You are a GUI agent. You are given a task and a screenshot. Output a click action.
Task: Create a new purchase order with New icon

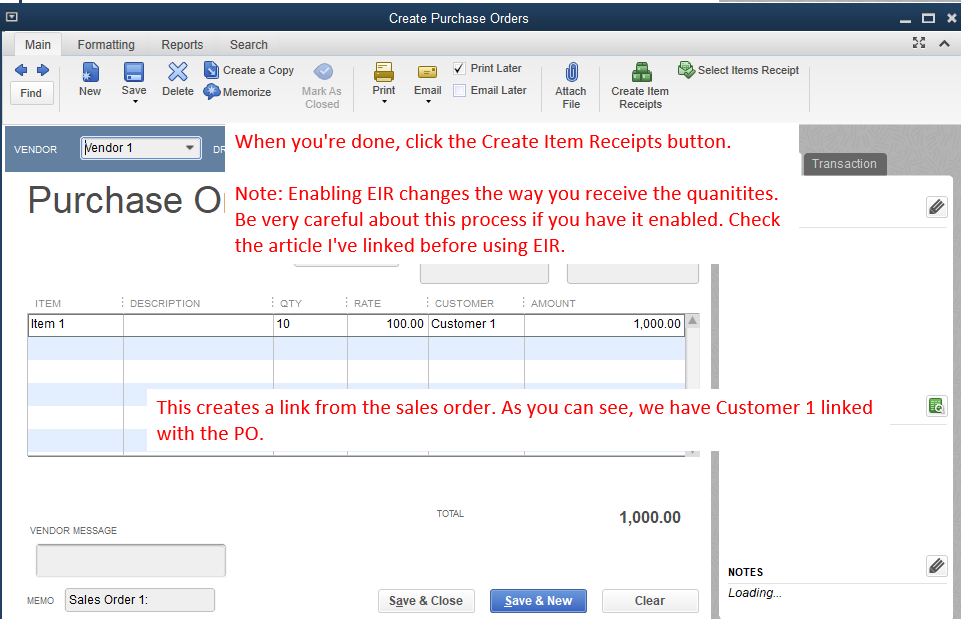click(89, 83)
